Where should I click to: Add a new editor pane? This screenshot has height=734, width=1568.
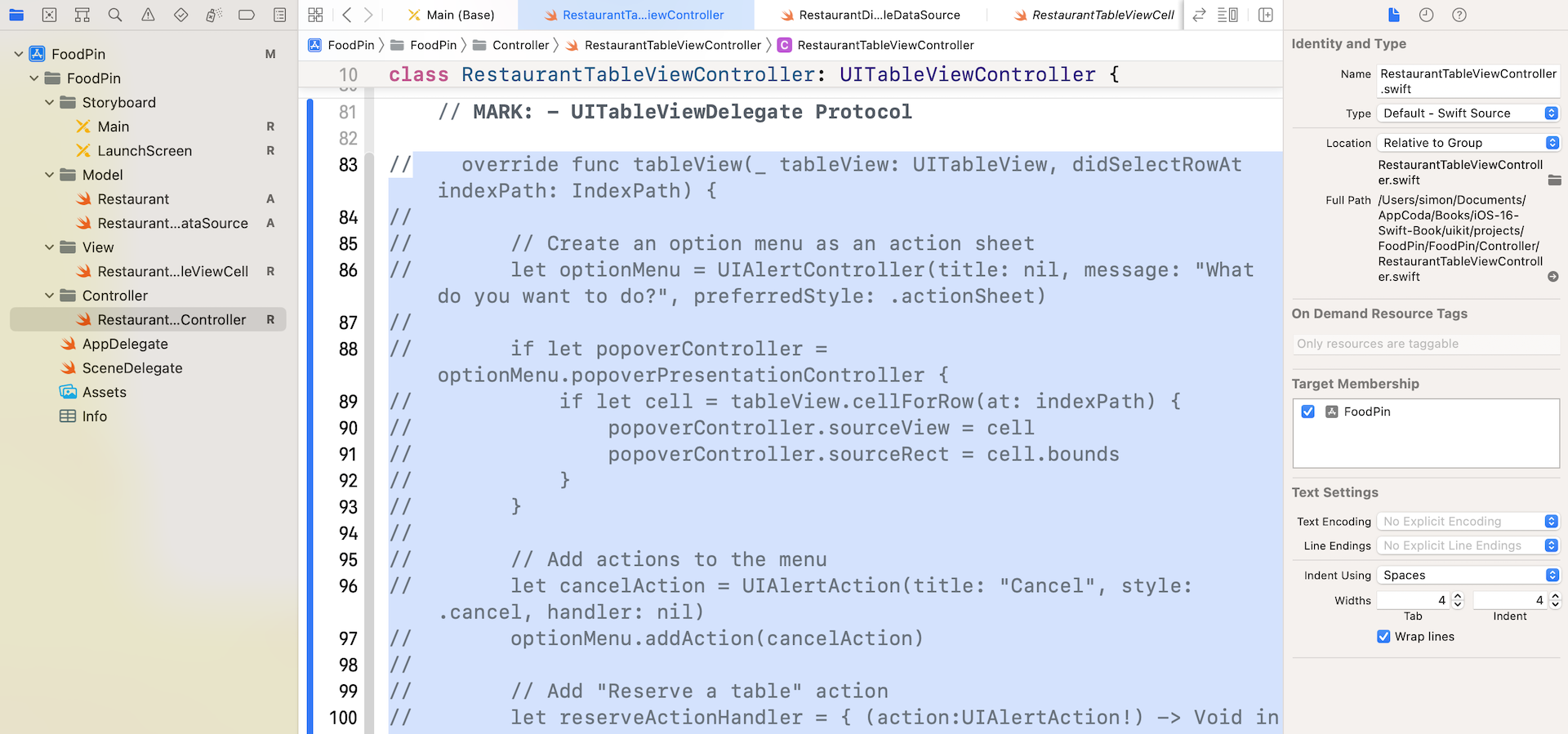pyautogui.click(x=1266, y=15)
